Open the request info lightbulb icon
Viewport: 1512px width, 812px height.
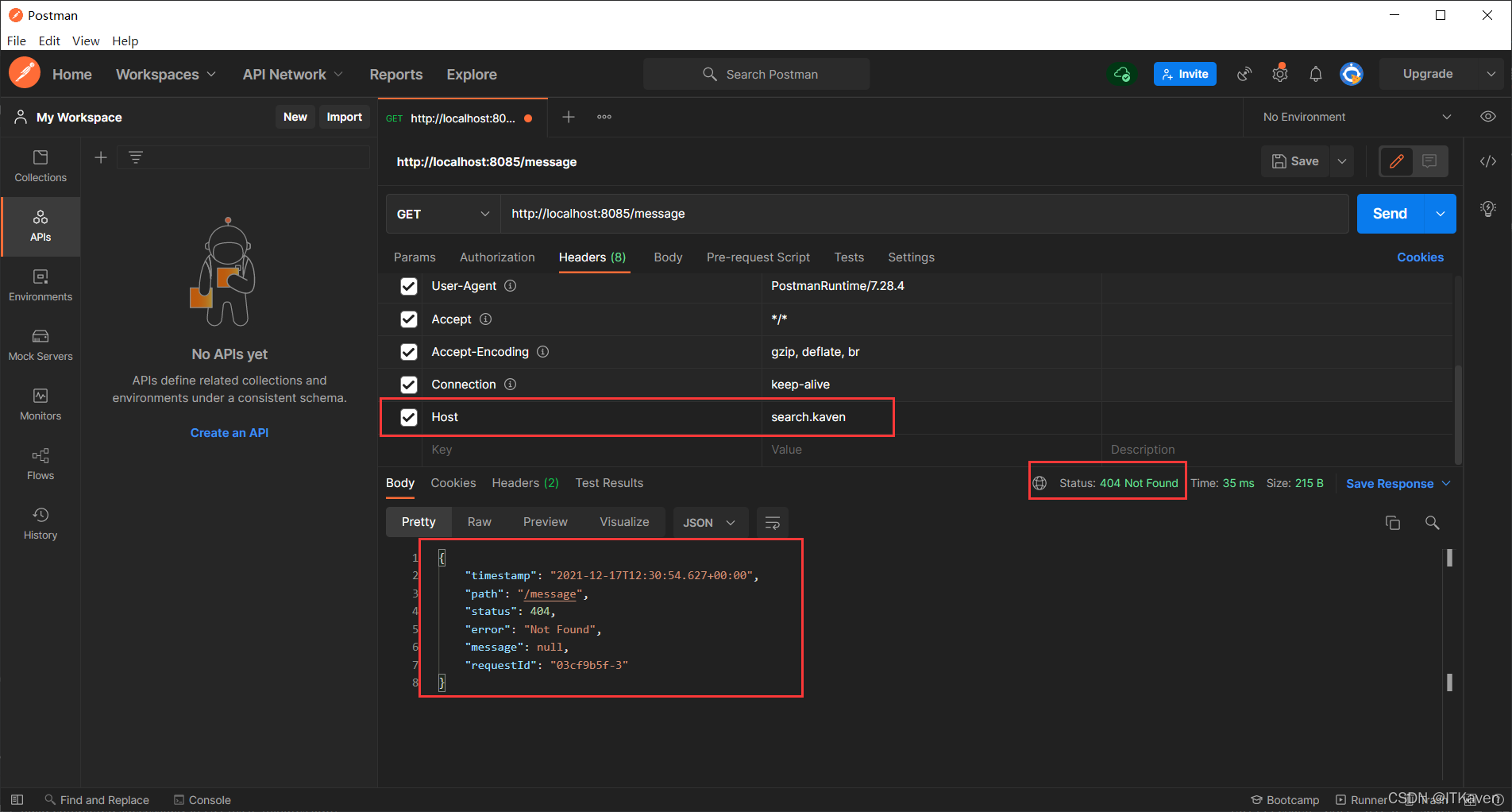(x=1488, y=209)
